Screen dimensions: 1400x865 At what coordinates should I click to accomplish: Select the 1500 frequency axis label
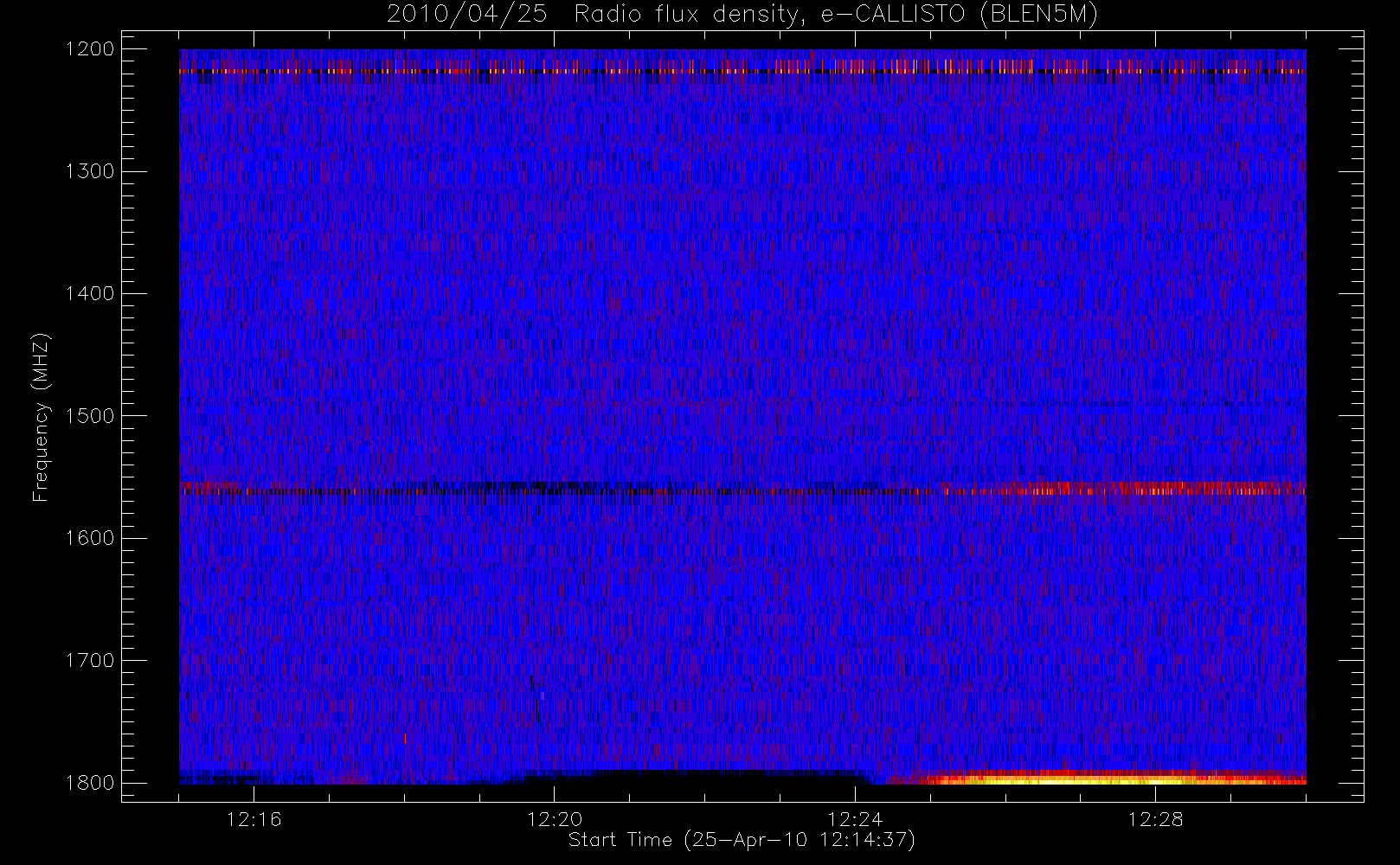[x=90, y=416]
